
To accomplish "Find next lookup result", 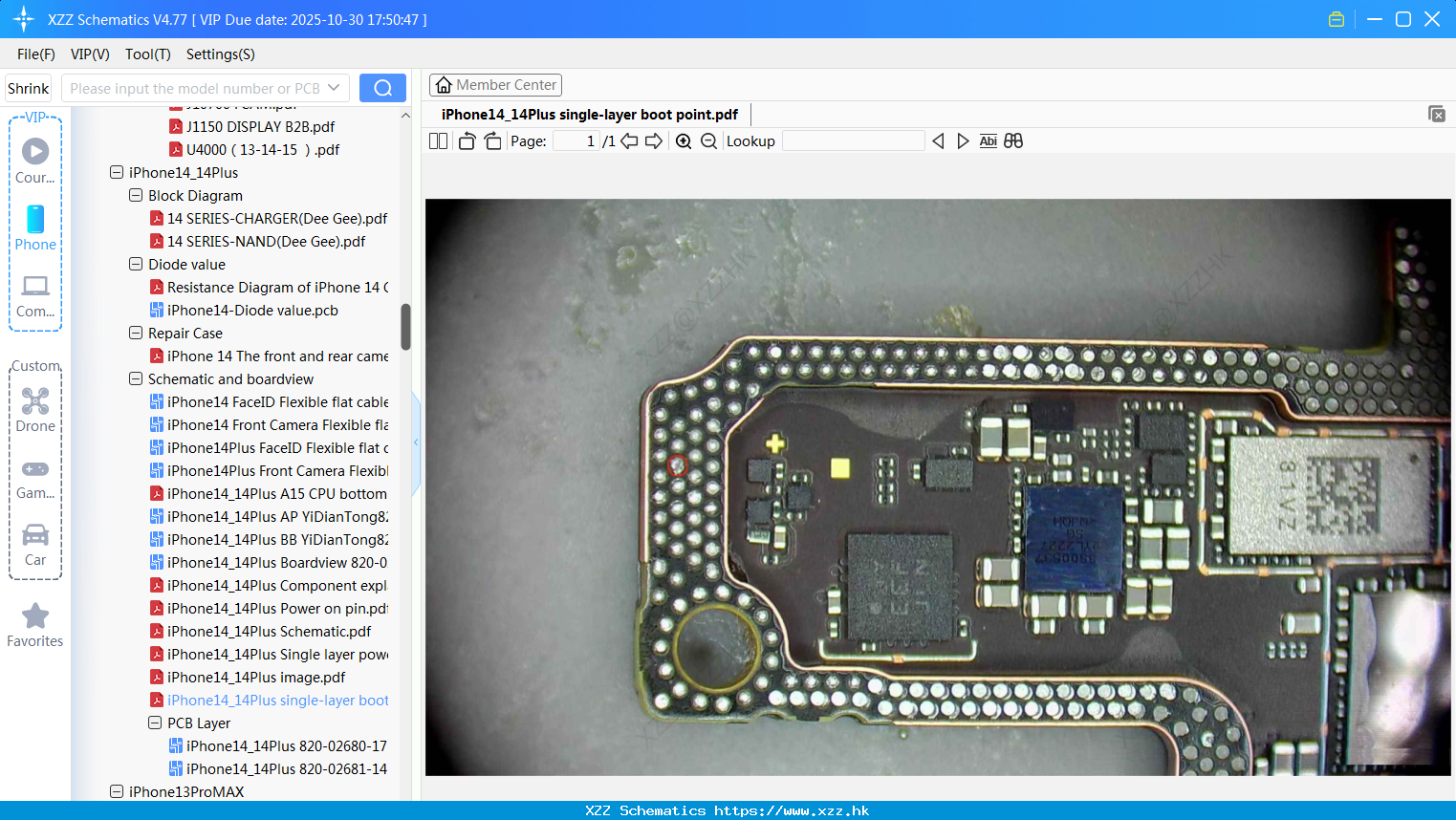I will pyautogui.click(x=963, y=141).
